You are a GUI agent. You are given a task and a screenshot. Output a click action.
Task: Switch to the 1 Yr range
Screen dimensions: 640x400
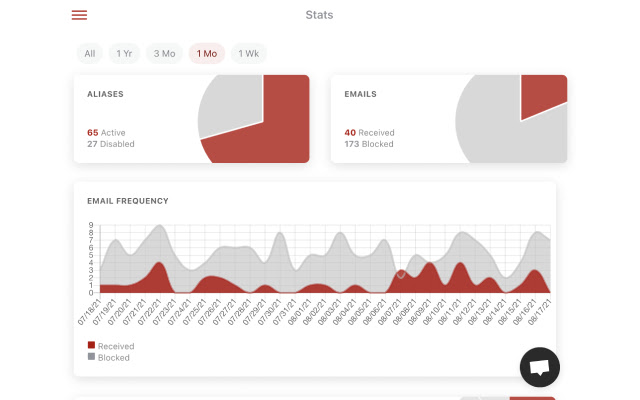124,53
